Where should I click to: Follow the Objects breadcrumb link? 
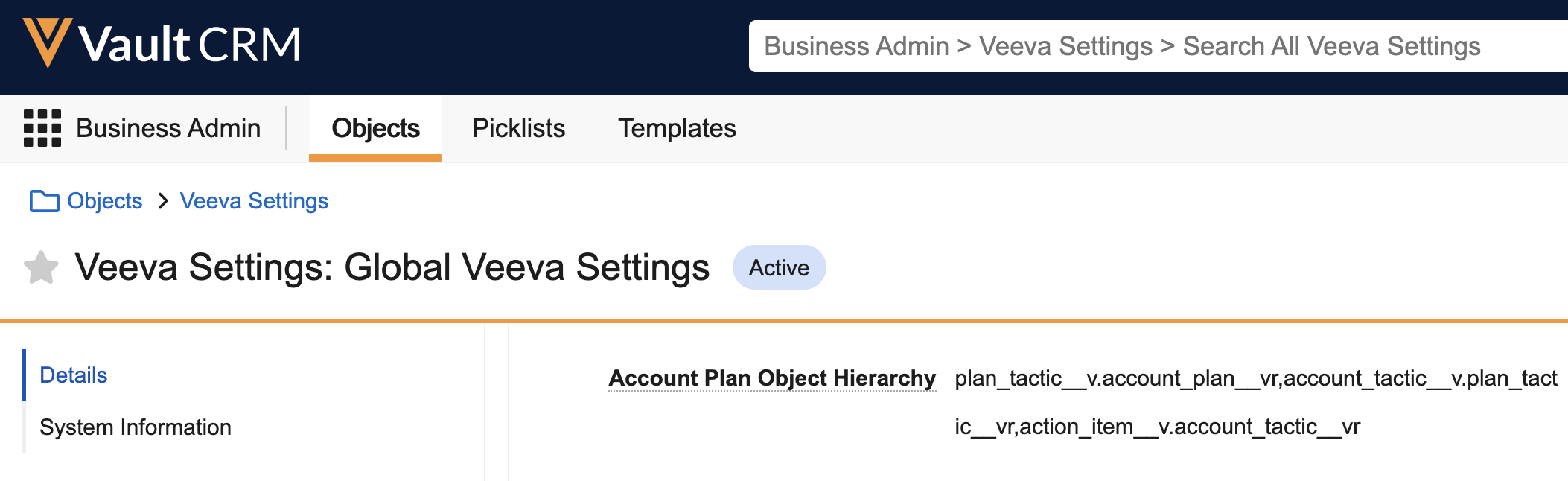coord(104,201)
